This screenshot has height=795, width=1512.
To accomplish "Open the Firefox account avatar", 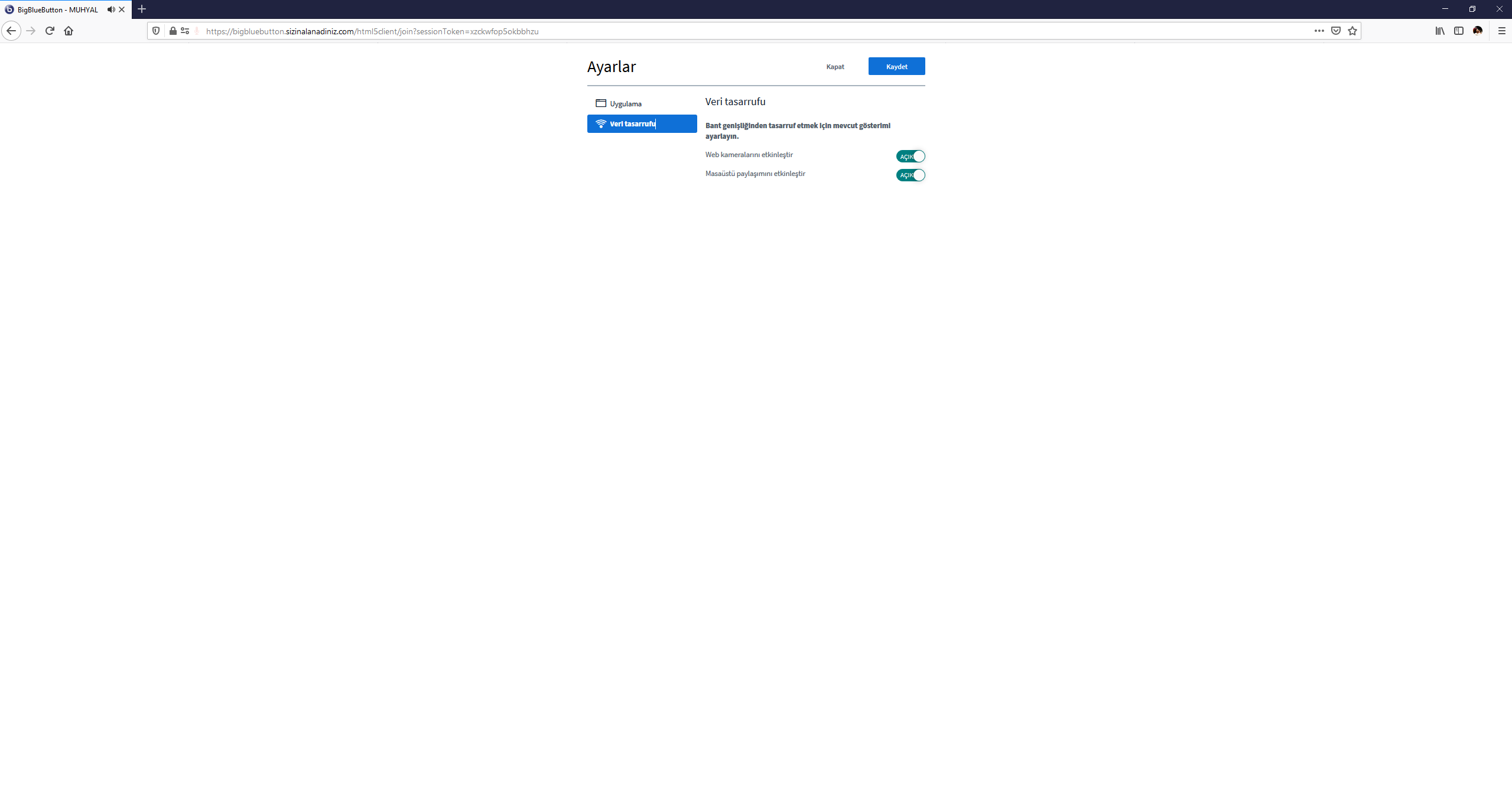I will [x=1478, y=31].
